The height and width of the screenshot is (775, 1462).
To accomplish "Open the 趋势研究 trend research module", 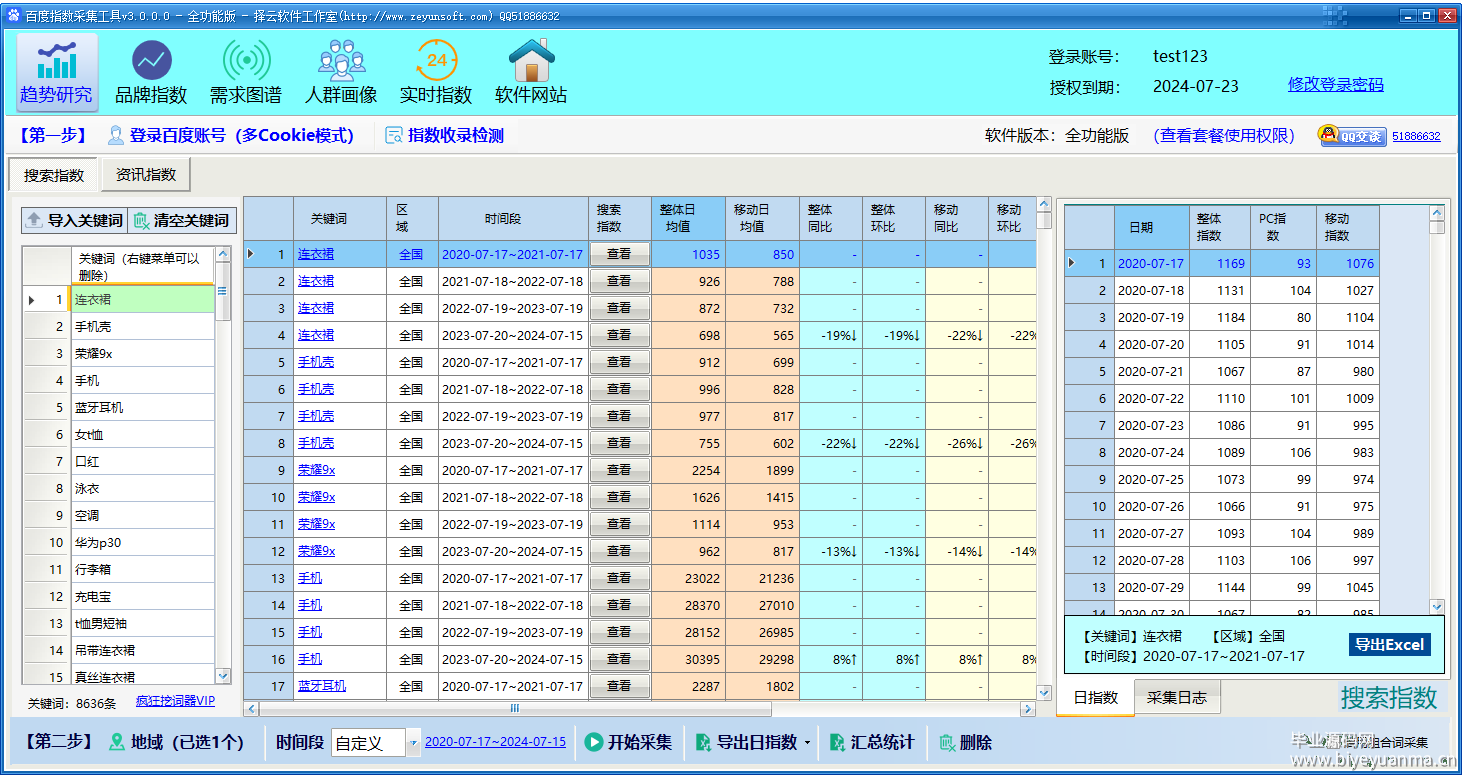I will 57,72.
